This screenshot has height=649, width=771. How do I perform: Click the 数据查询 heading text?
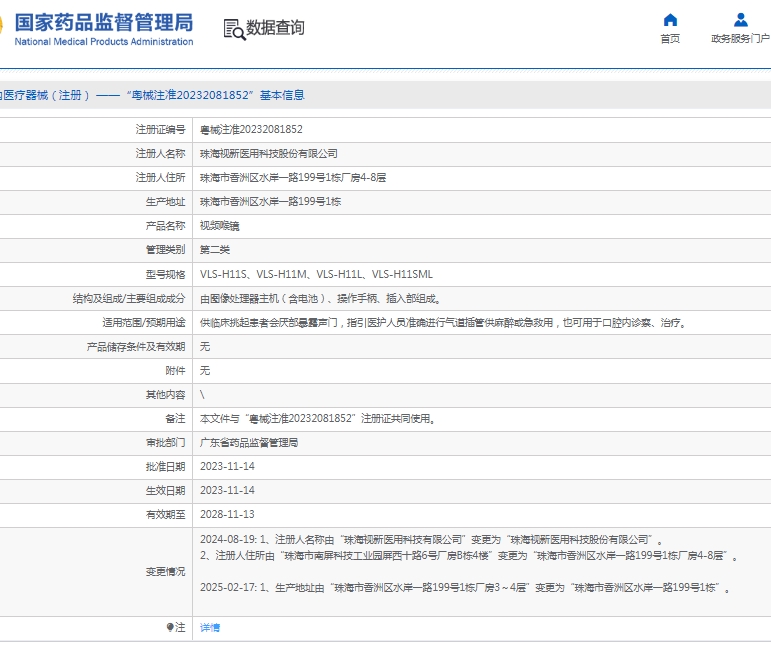(275, 28)
